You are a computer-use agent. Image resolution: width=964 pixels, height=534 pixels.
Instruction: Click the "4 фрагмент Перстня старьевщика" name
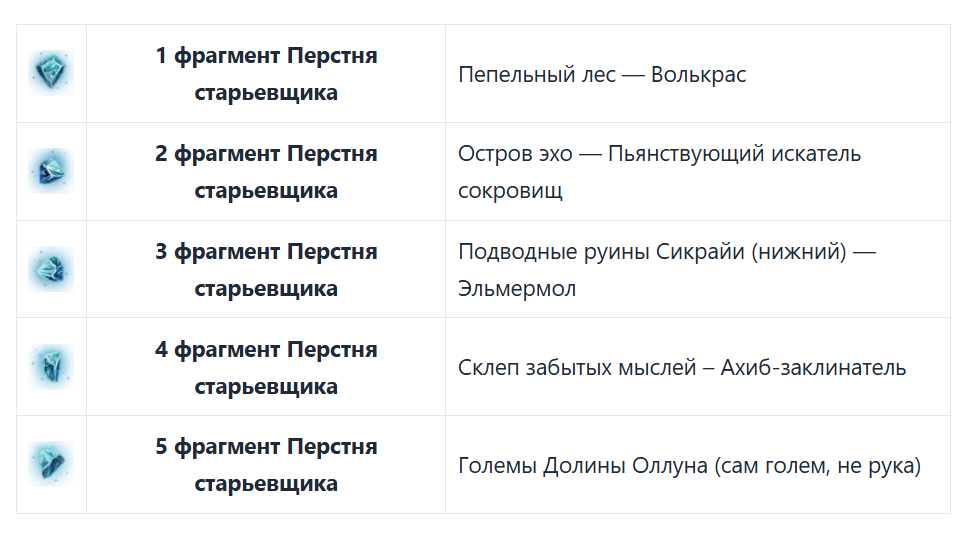tap(266, 367)
